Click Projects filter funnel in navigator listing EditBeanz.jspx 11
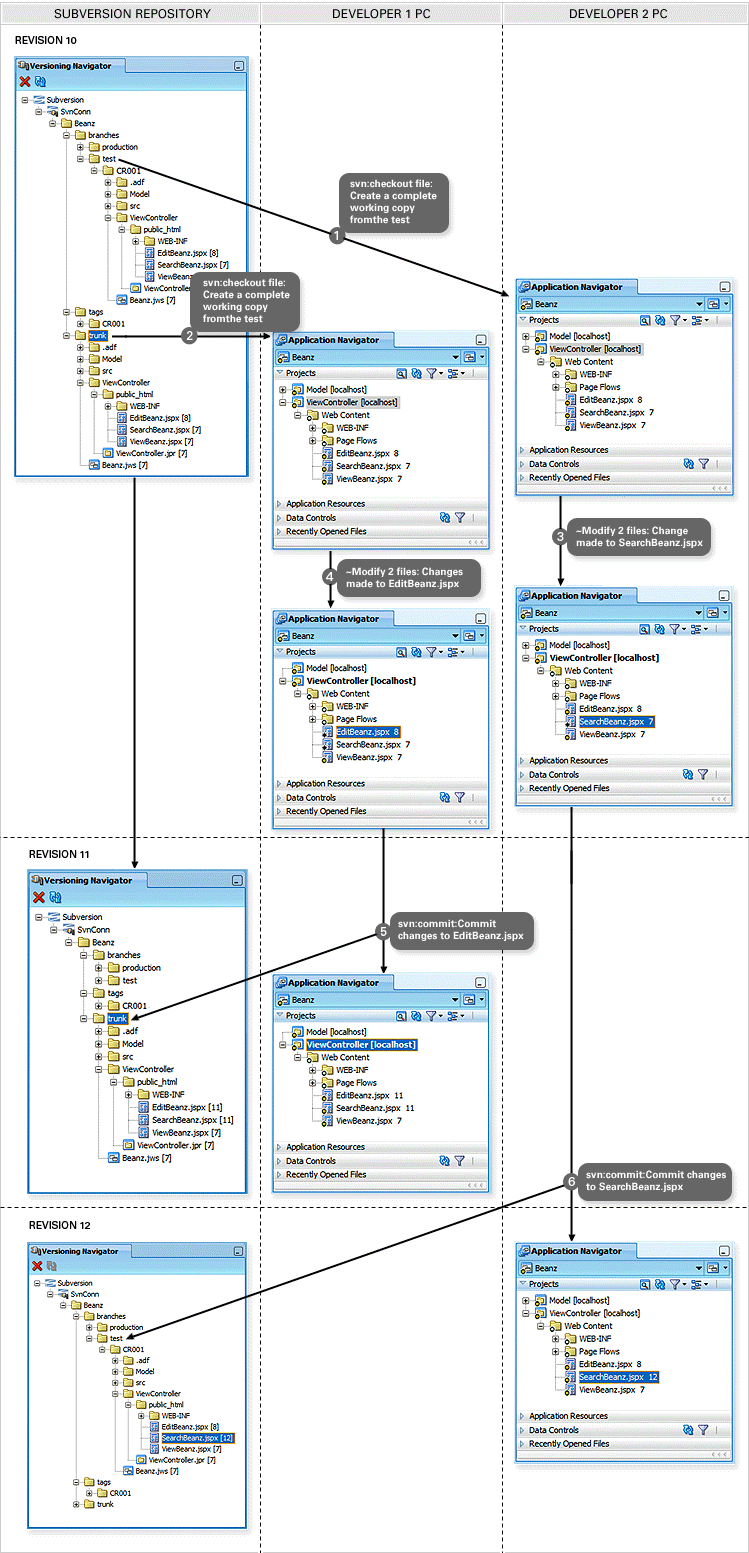Screen dimensions: 749x1553 [433, 1015]
